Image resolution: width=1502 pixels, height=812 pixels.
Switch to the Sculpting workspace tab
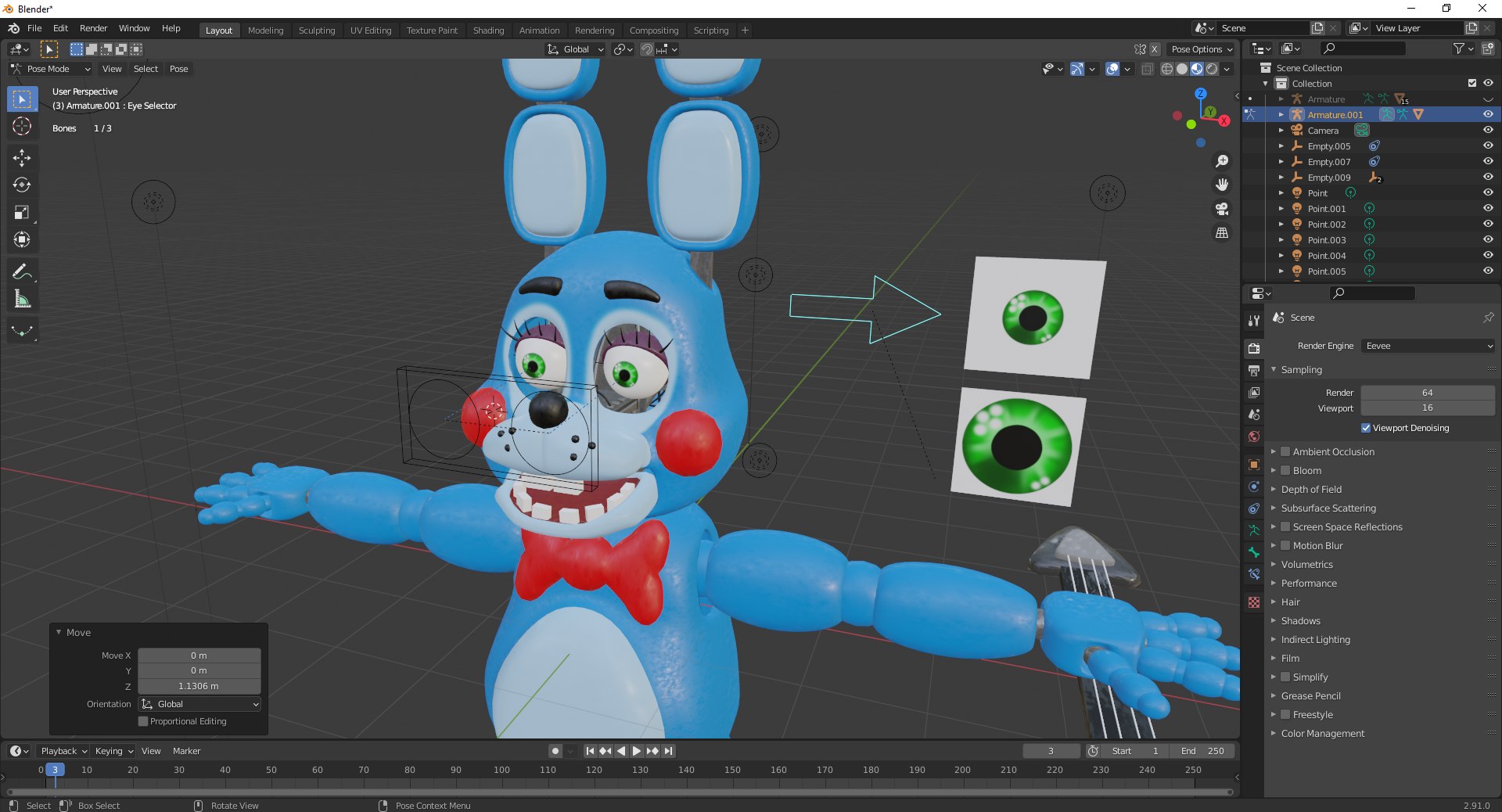(317, 31)
